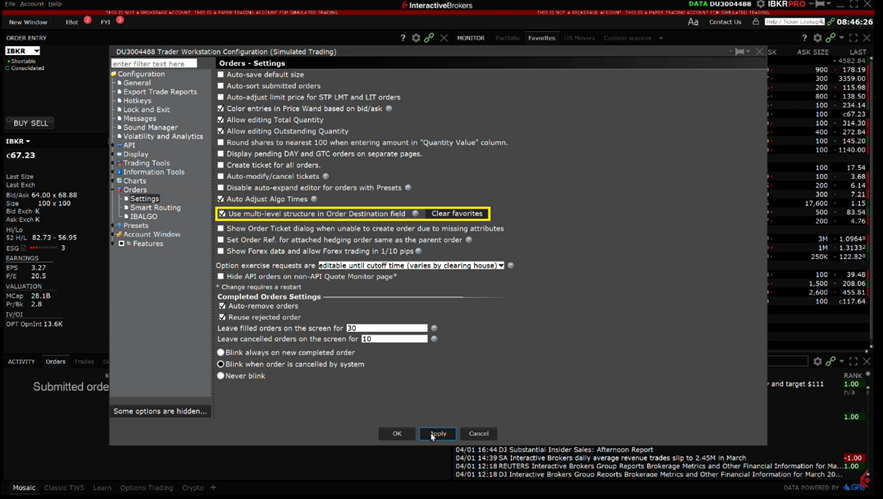Select Never blink radio option
This screenshot has height=499, width=883.
pos(221,376)
